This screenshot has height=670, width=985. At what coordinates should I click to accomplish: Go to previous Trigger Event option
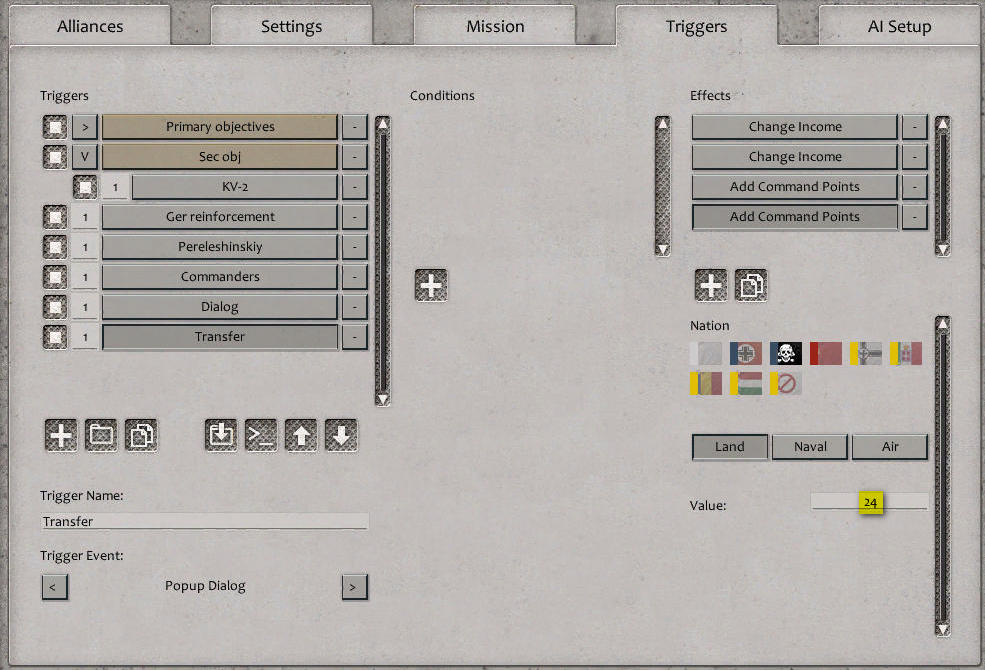(55, 587)
